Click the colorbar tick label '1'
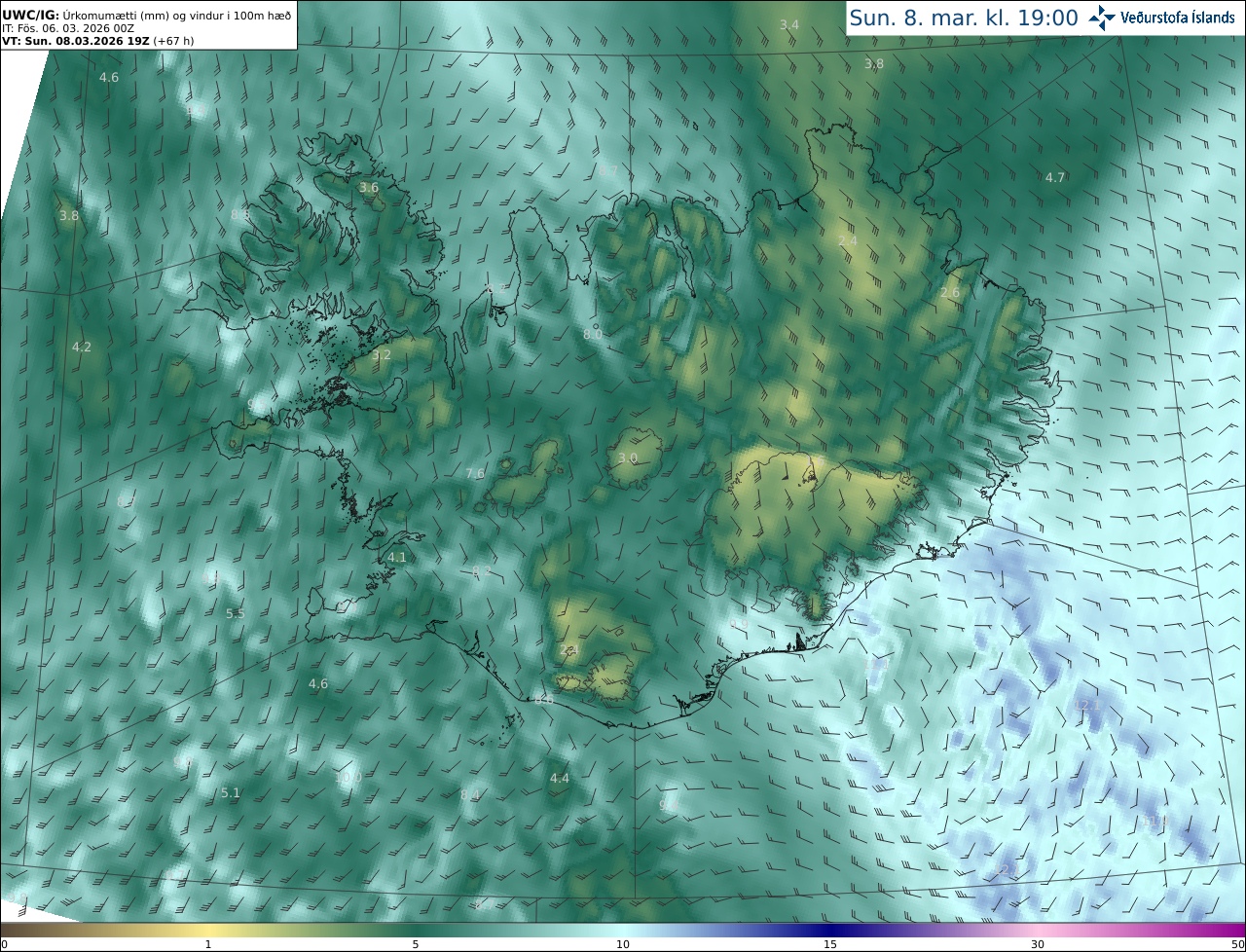This screenshot has width=1246, height=952. pyautogui.click(x=208, y=944)
